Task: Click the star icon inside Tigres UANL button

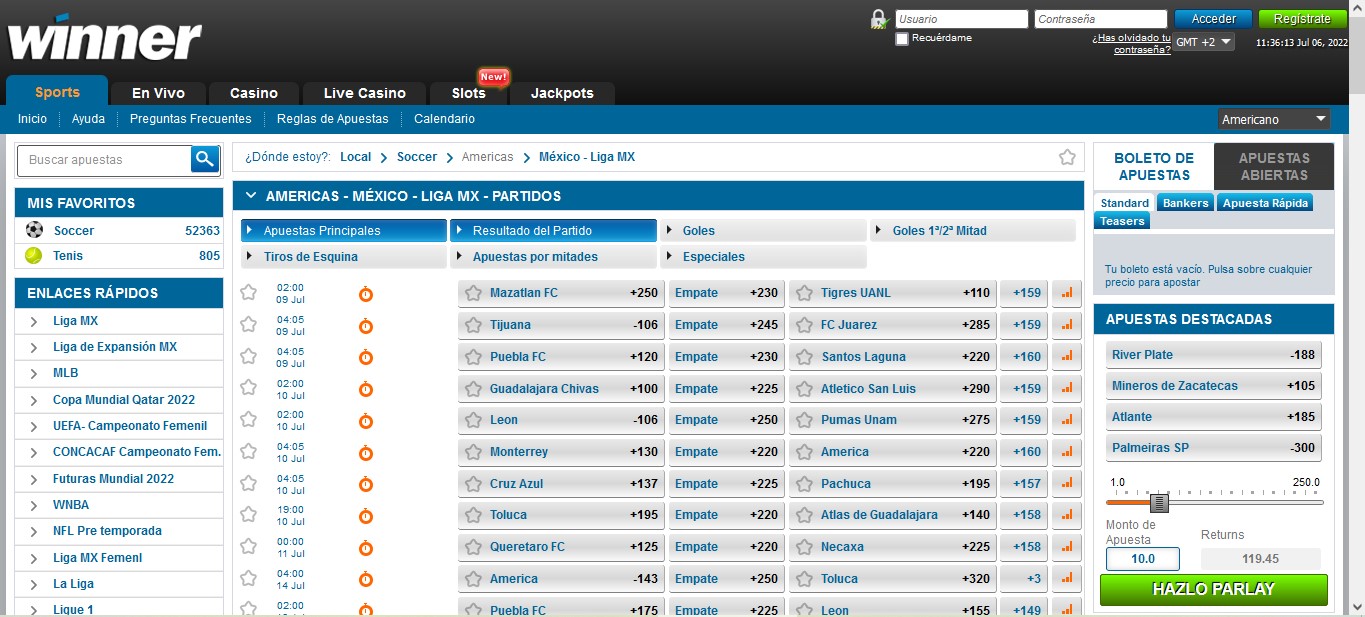Action: (x=804, y=294)
